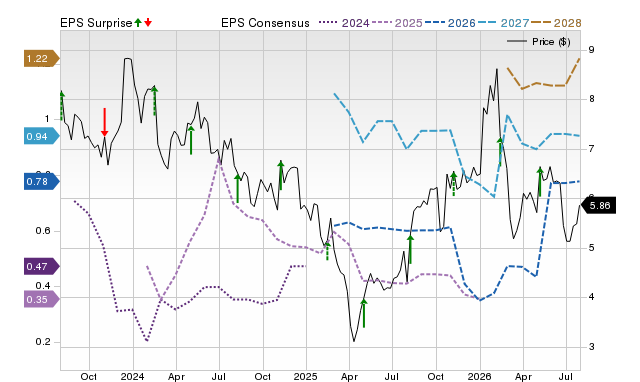640x382 pixels.
Task: Toggle the 2025 consensus series in the legend
Action: (x=397, y=23)
